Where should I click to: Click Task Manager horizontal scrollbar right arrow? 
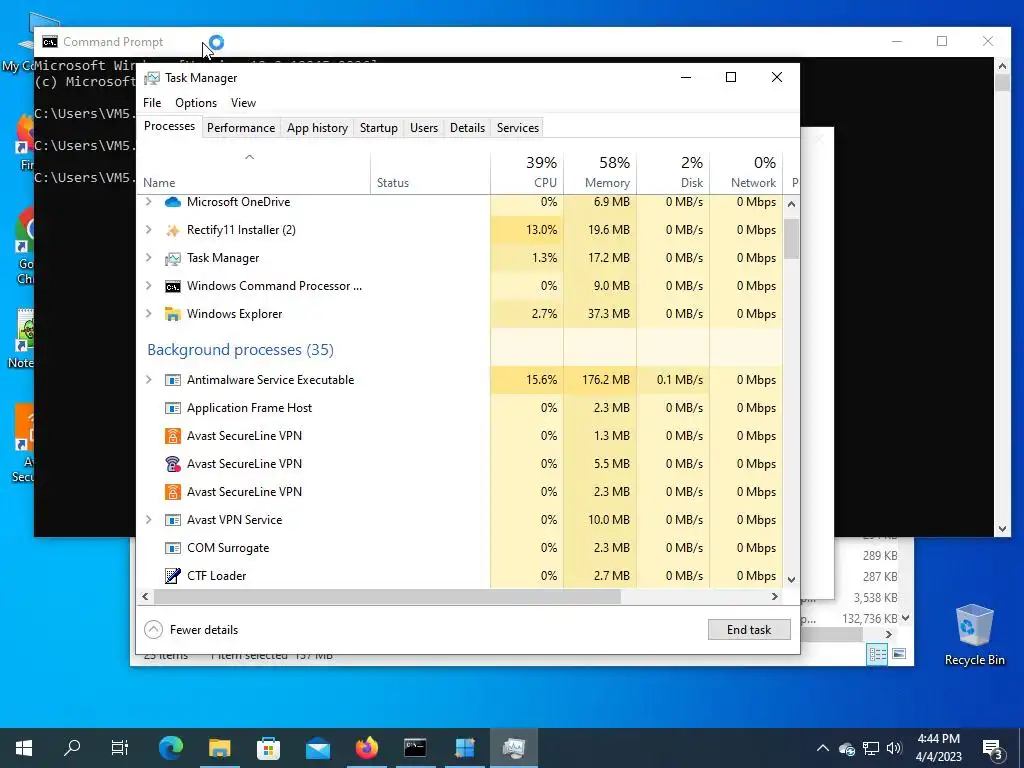tap(775, 596)
